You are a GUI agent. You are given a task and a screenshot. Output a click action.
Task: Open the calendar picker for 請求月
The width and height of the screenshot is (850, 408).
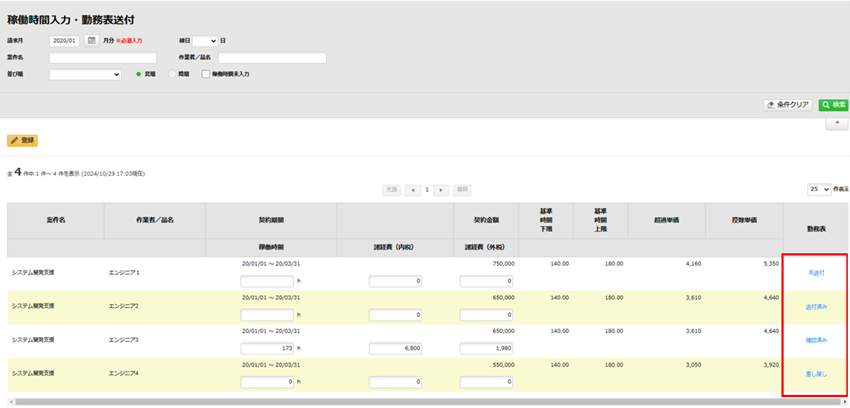coord(92,41)
